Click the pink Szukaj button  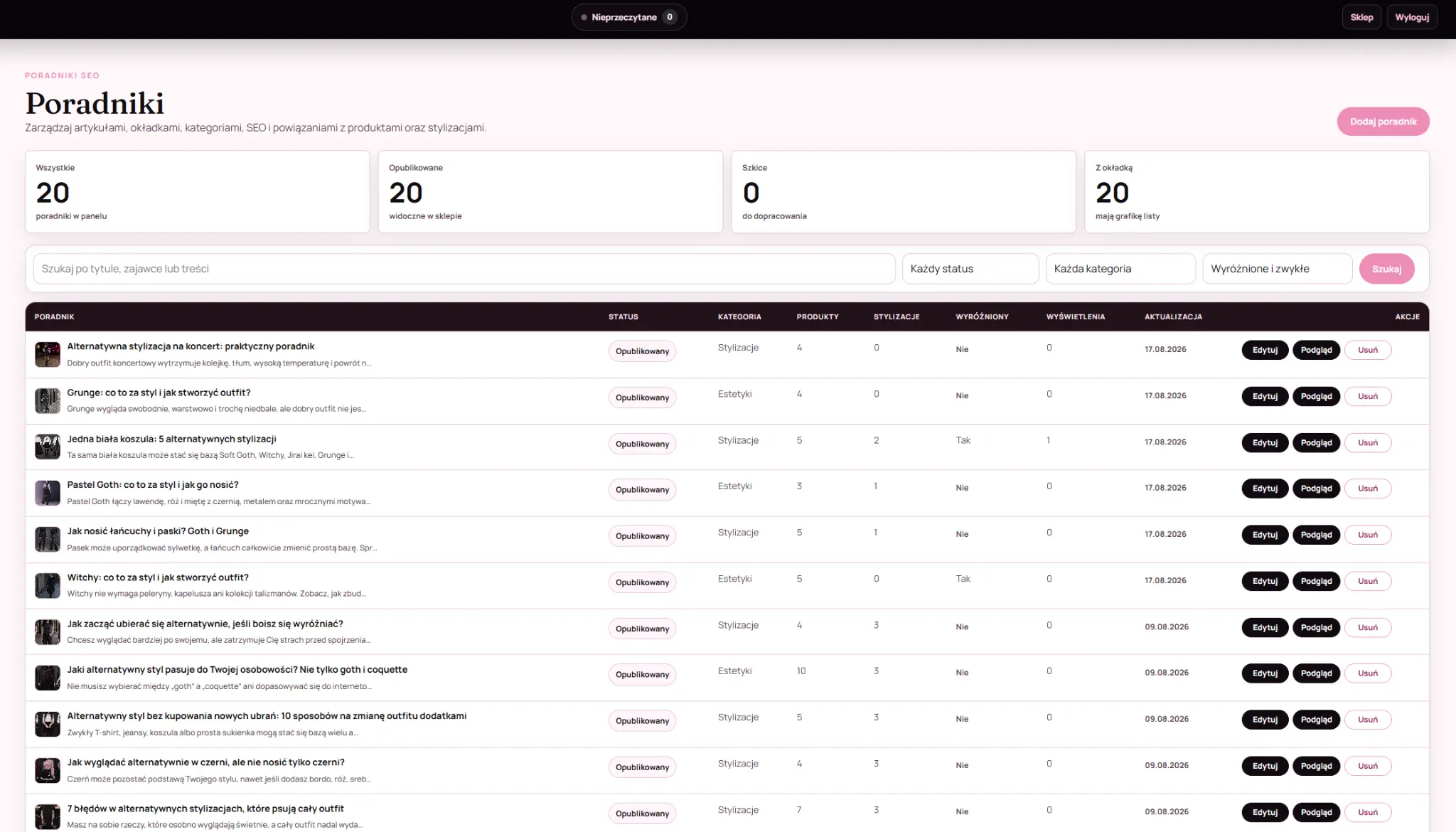point(1386,269)
